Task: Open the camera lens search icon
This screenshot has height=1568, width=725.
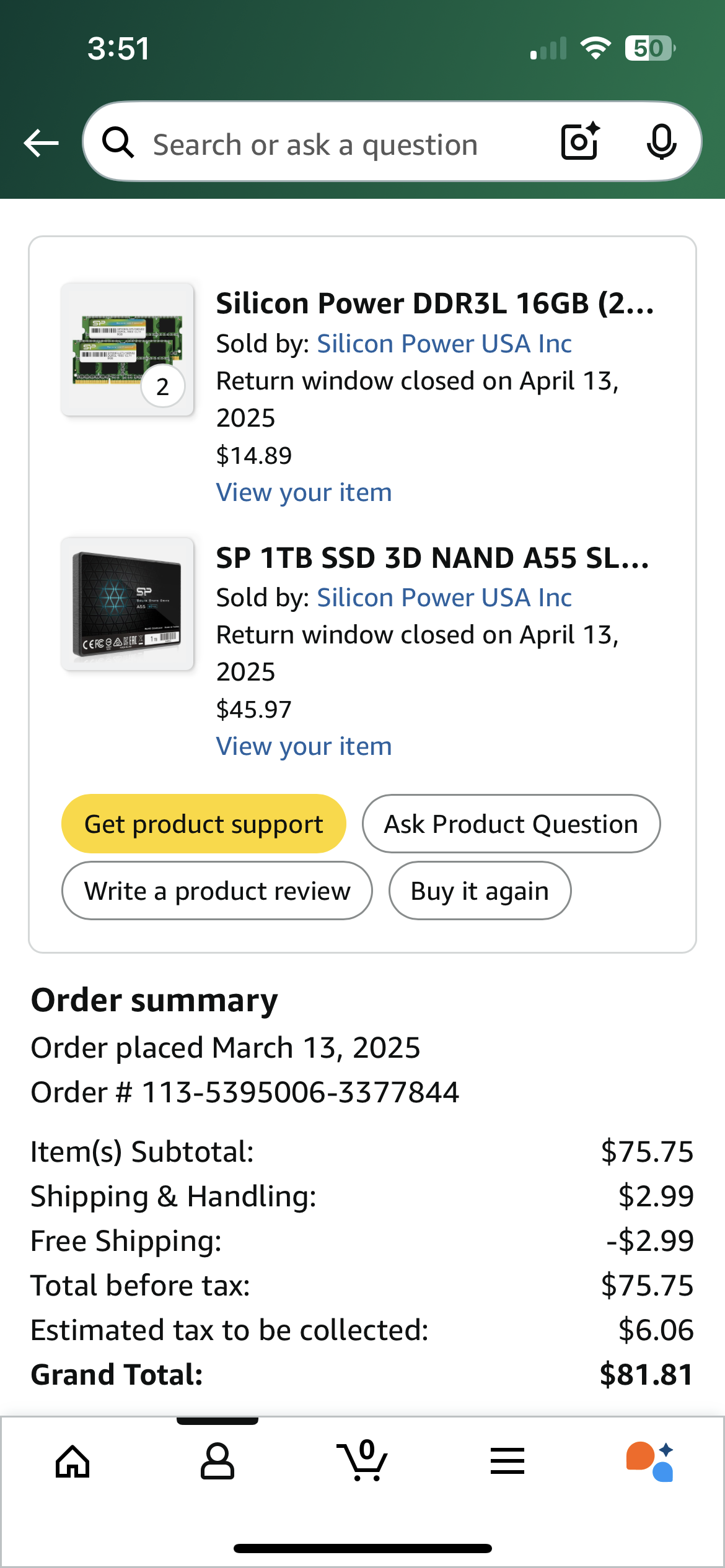Action: pos(580,142)
